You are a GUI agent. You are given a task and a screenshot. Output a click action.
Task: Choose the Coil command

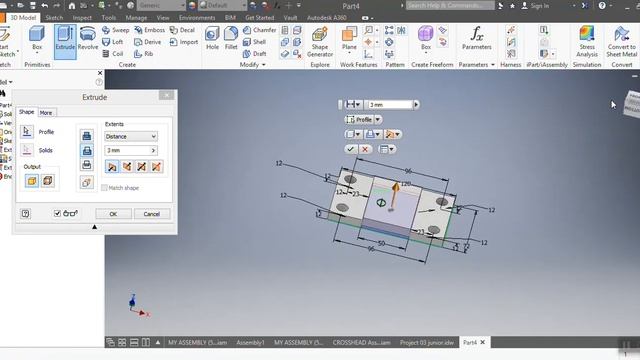[113, 53]
